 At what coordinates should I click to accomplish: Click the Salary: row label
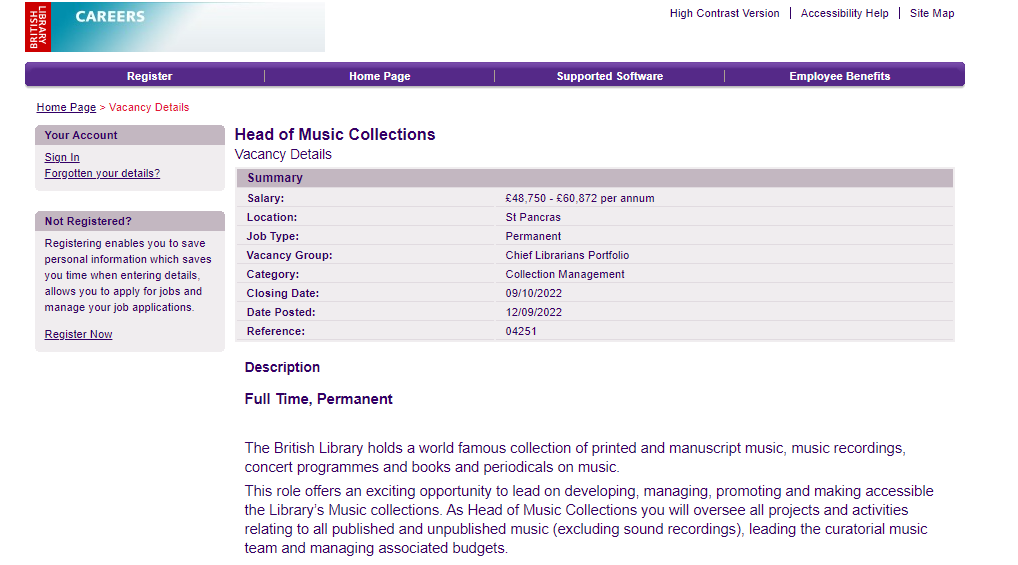[266, 198]
